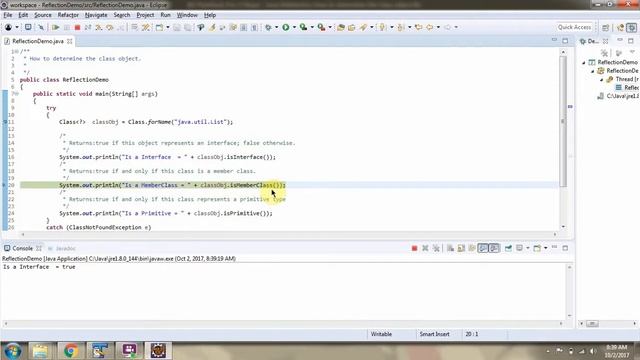Open Run with Coverage dropdown arrow
This screenshot has height=360, width=640.
point(312,27)
